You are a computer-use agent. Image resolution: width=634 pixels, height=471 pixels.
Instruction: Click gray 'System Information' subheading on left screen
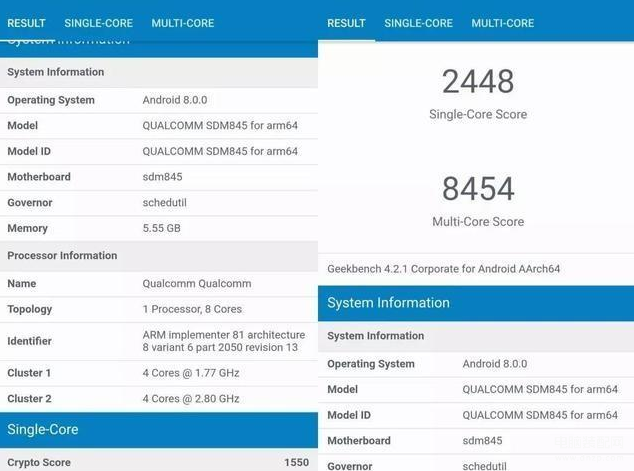click(x=56, y=72)
